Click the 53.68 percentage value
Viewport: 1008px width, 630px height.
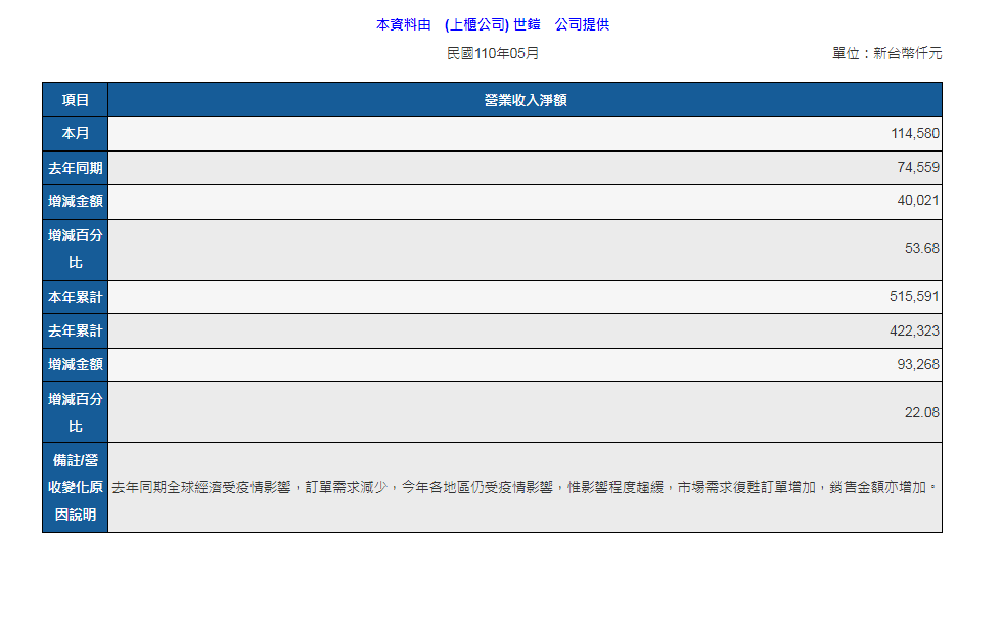tap(922, 248)
